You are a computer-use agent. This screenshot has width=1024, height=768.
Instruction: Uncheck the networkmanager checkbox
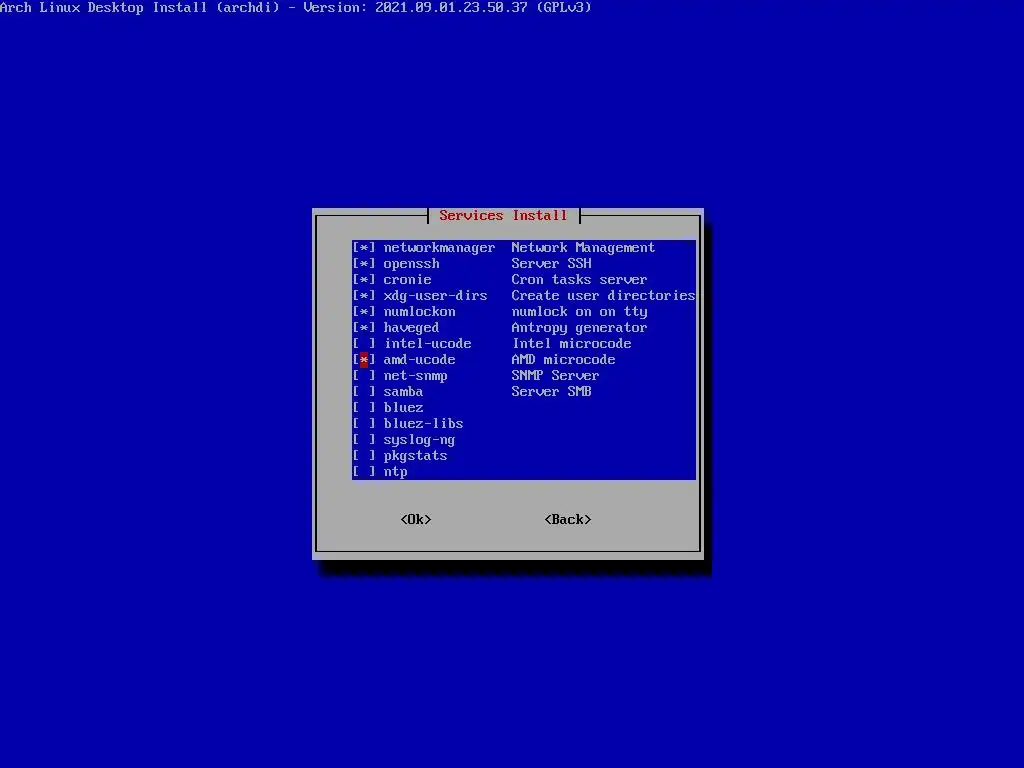[x=364, y=248]
